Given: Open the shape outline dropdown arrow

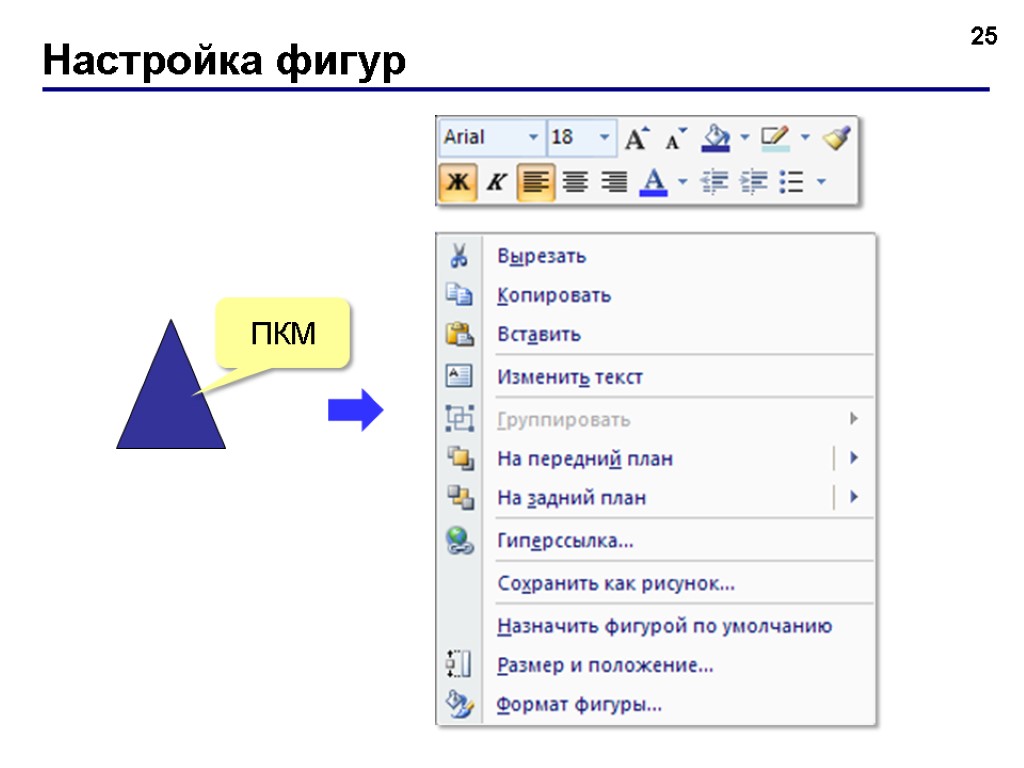Looking at the screenshot, I should pos(805,137).
